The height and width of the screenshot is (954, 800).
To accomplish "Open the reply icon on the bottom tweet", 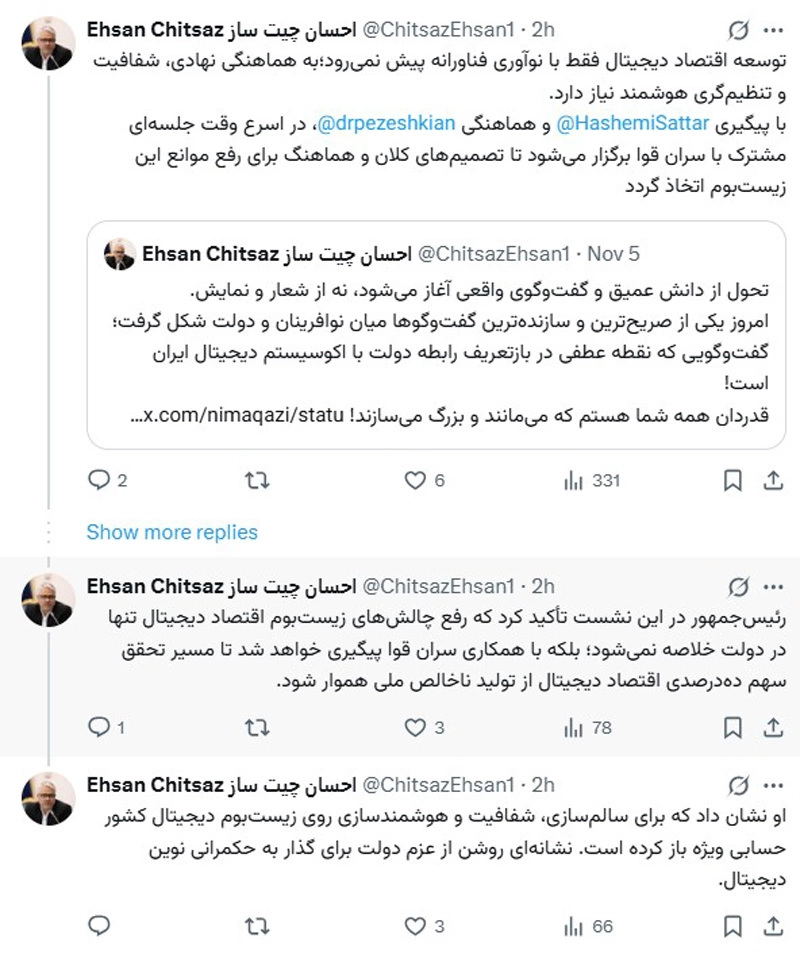I will (100, 915).
